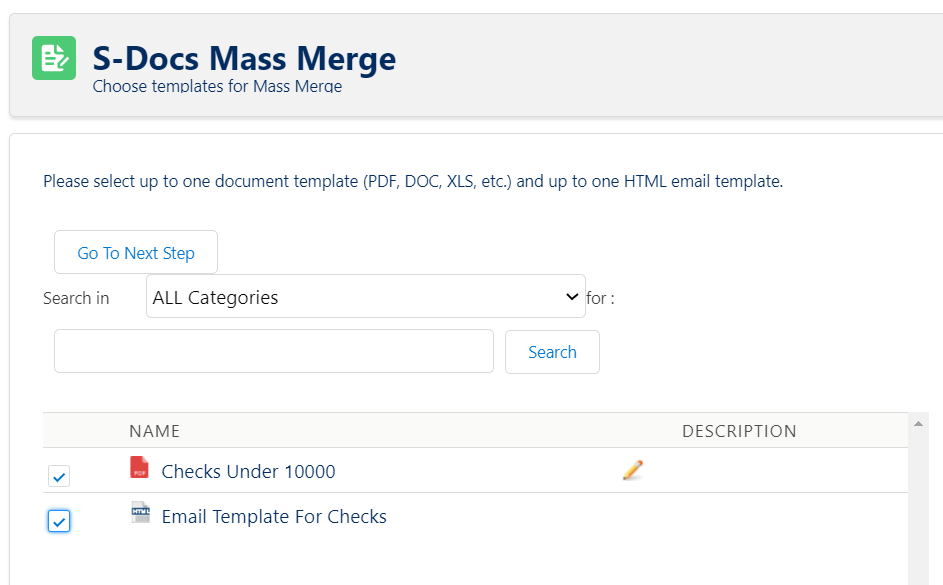Click the Choose templates for Mass Merge subtitle

pos(217,87)
